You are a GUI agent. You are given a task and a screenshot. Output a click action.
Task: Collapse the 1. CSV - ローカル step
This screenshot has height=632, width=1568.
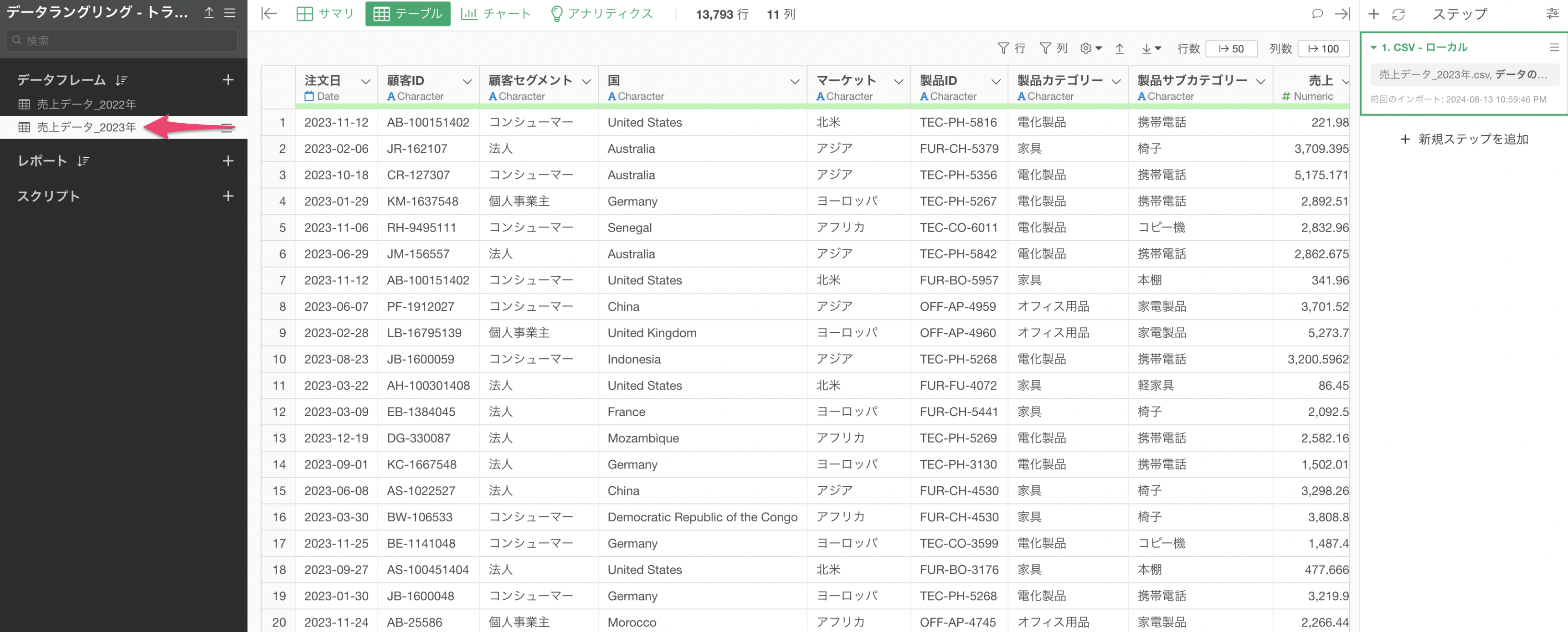[1373, 47]
